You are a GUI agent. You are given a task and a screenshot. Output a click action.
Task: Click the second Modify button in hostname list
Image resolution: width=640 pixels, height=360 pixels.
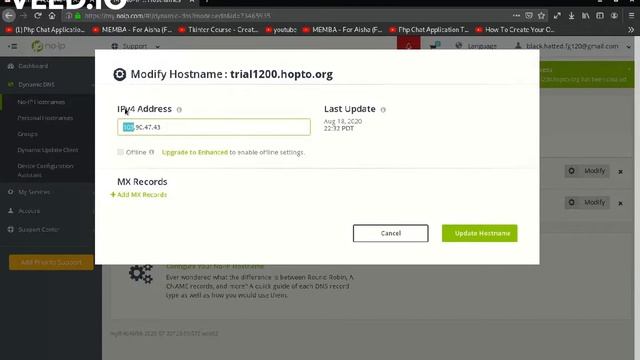(x=587, y=202)
